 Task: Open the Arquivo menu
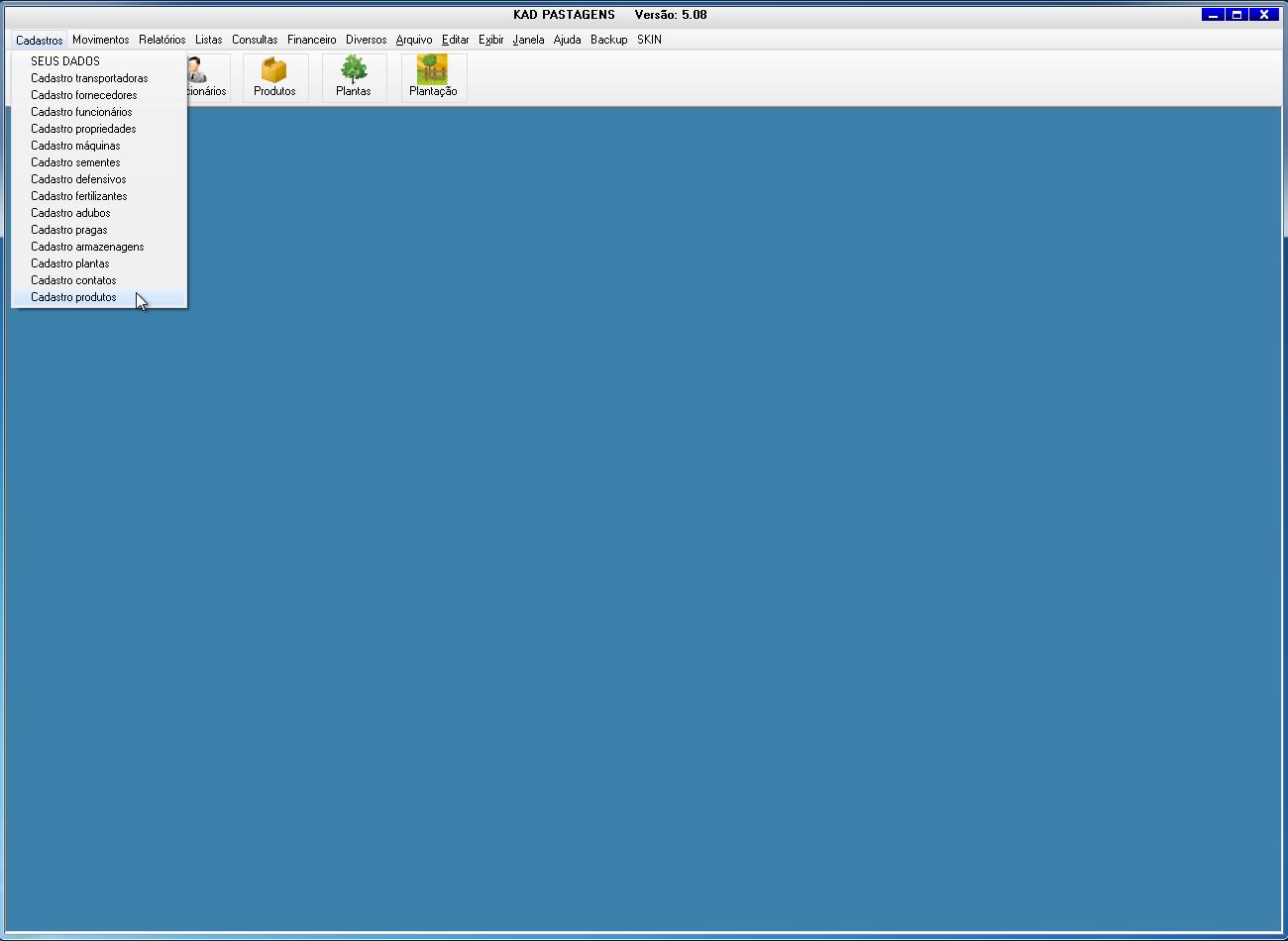(414, 41)
